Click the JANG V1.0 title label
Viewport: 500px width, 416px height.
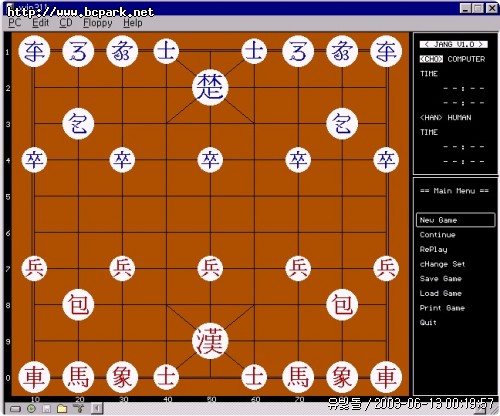point(454,44)
